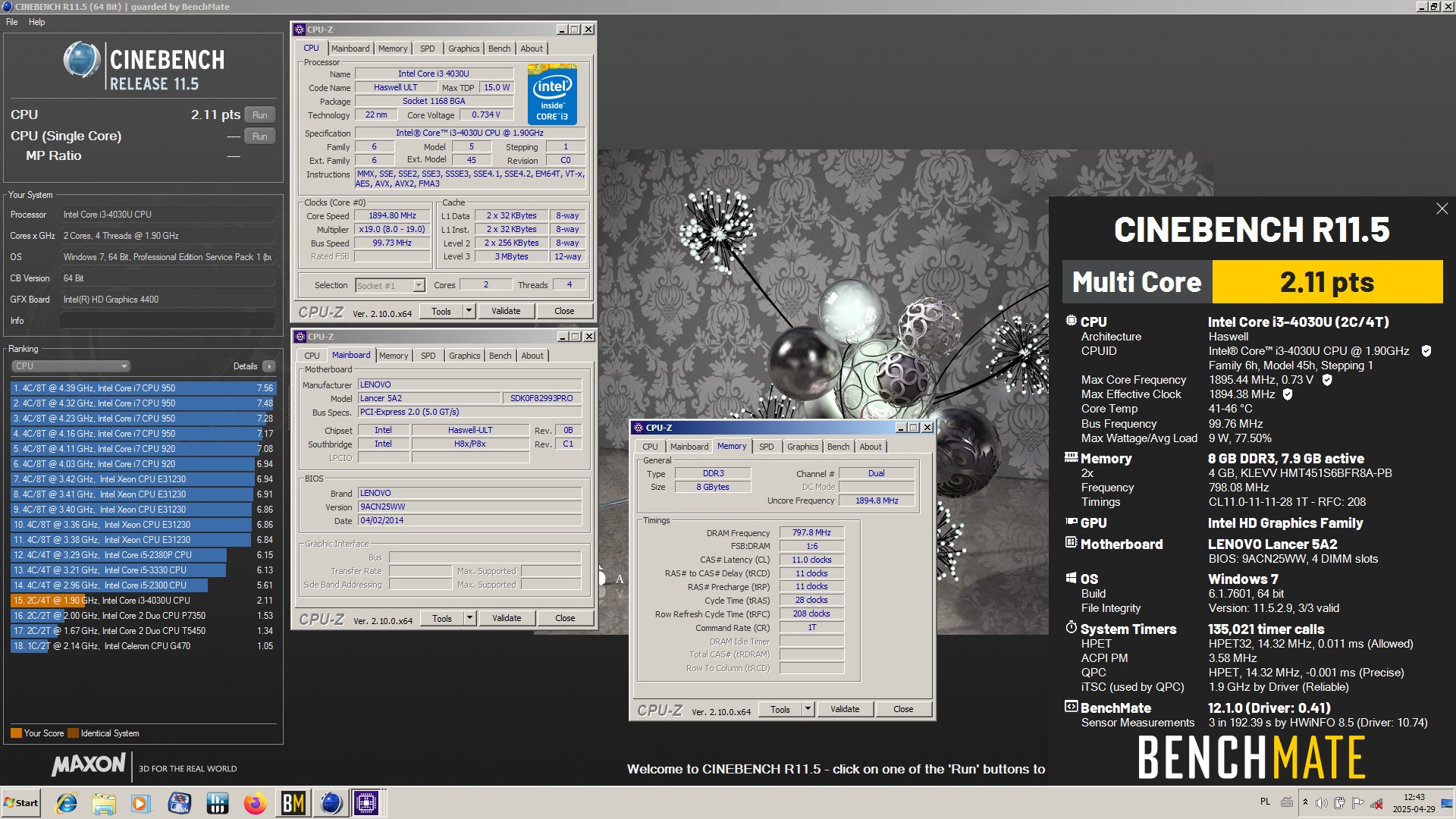Click the Intel Core i3 logo in CPU-Z

pos(553,94)
